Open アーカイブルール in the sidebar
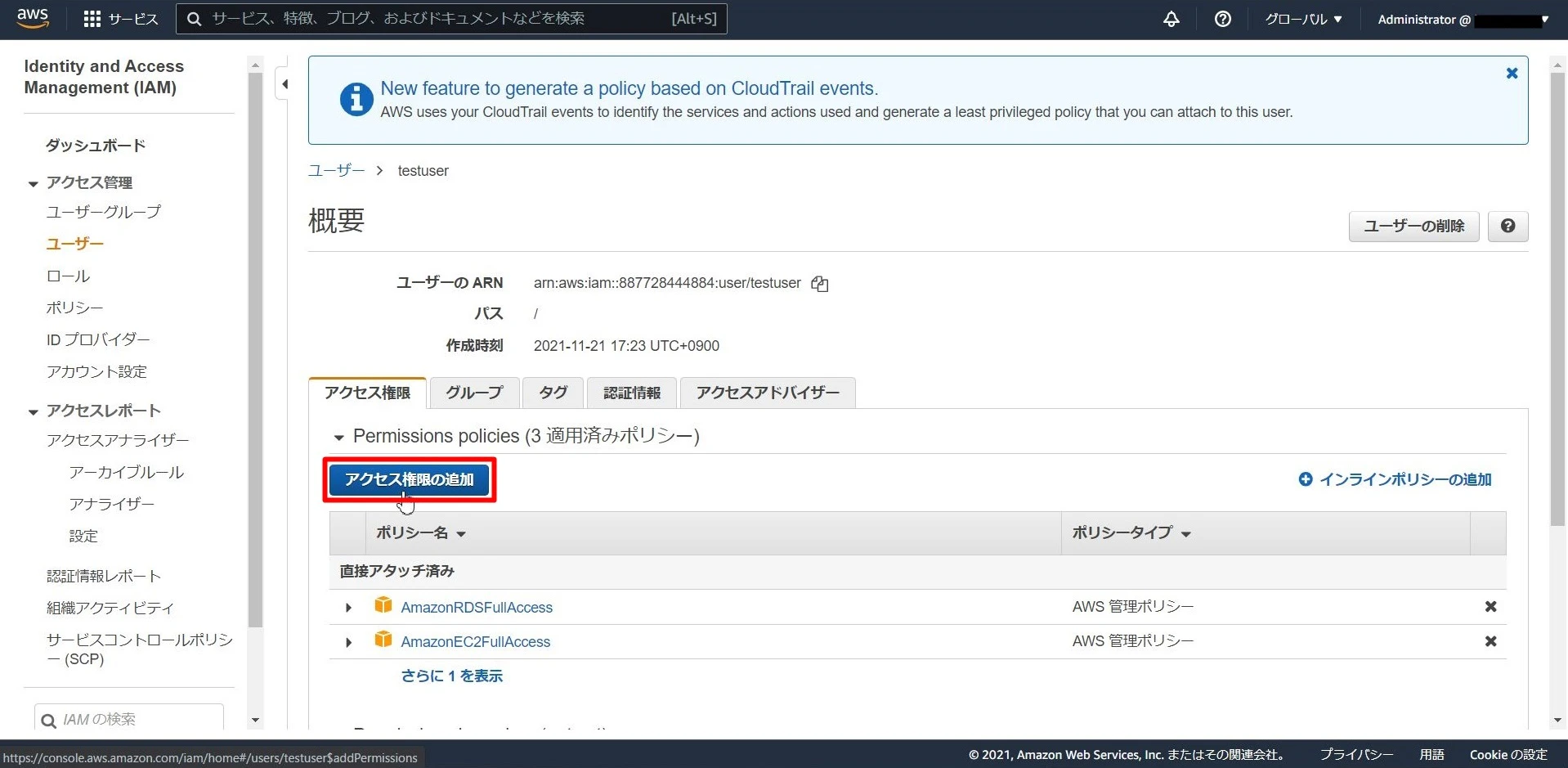Screen dimensions: 1568x768 (x=127, y=472)
